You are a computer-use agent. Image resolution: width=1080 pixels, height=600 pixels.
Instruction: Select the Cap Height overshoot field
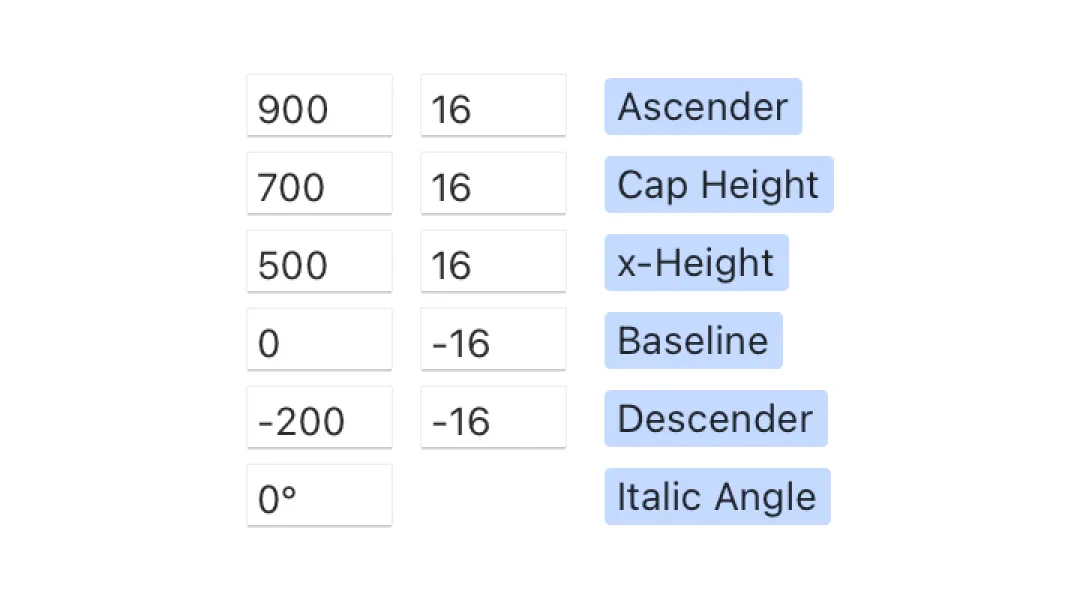click(493, 183)
